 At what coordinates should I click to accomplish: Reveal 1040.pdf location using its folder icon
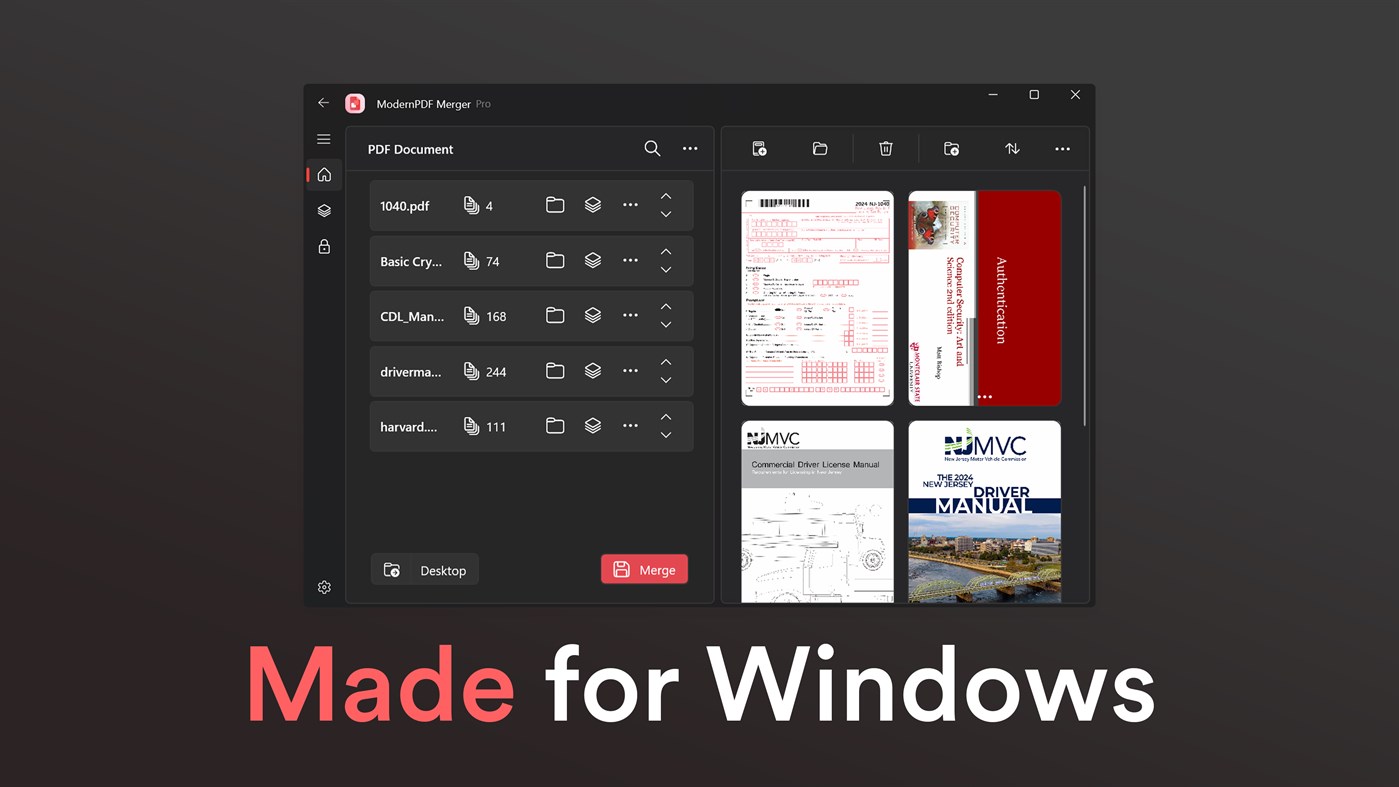point(555,203)
